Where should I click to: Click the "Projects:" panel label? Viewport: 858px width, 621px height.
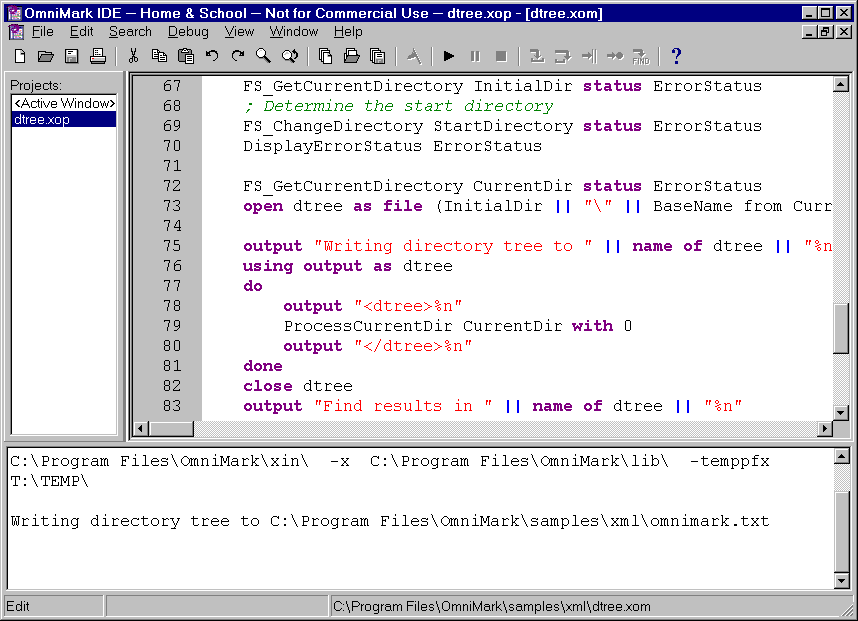[x=36, y=85]
